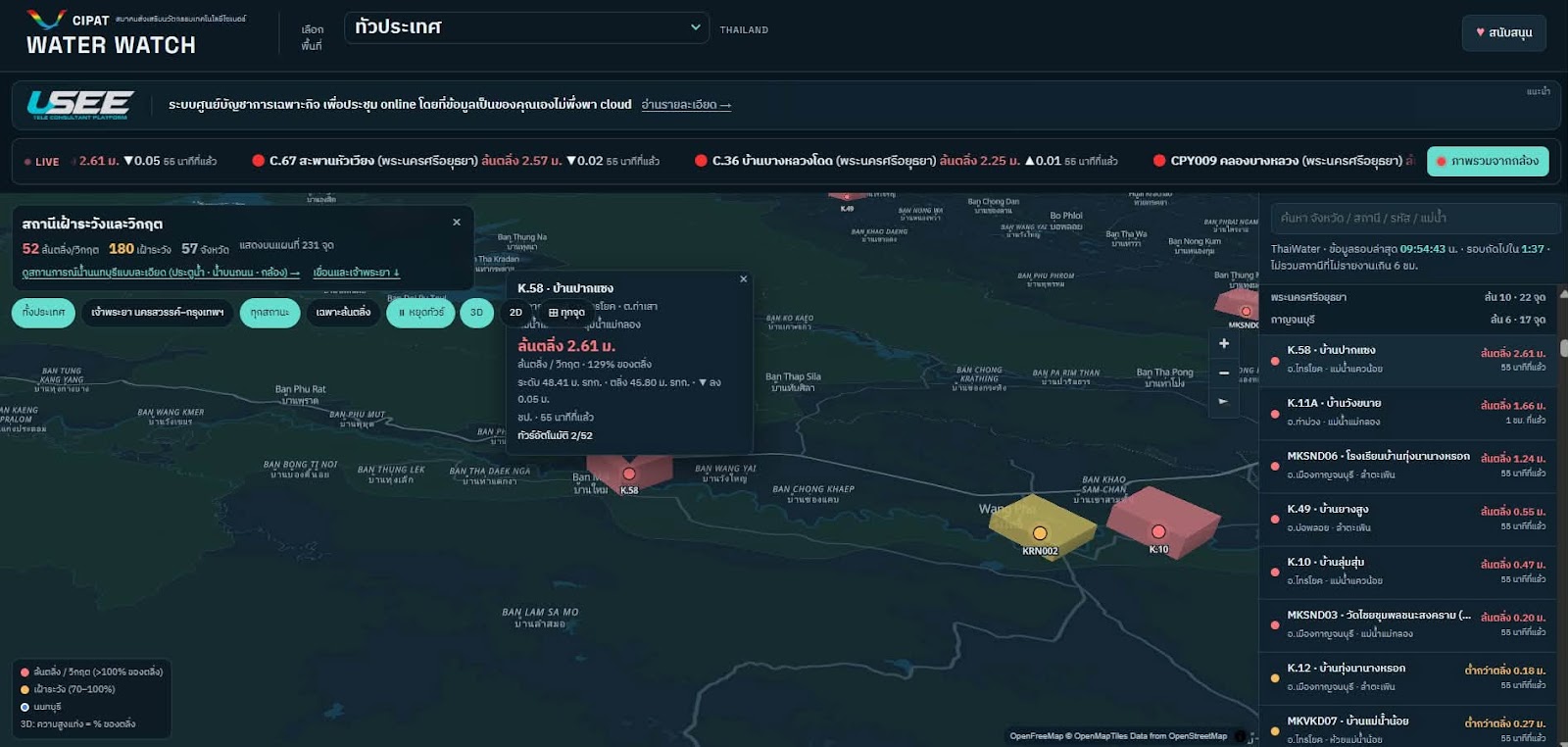Click the station list vertical scrollbar
1568x747 pixels.
point(1563,346)
